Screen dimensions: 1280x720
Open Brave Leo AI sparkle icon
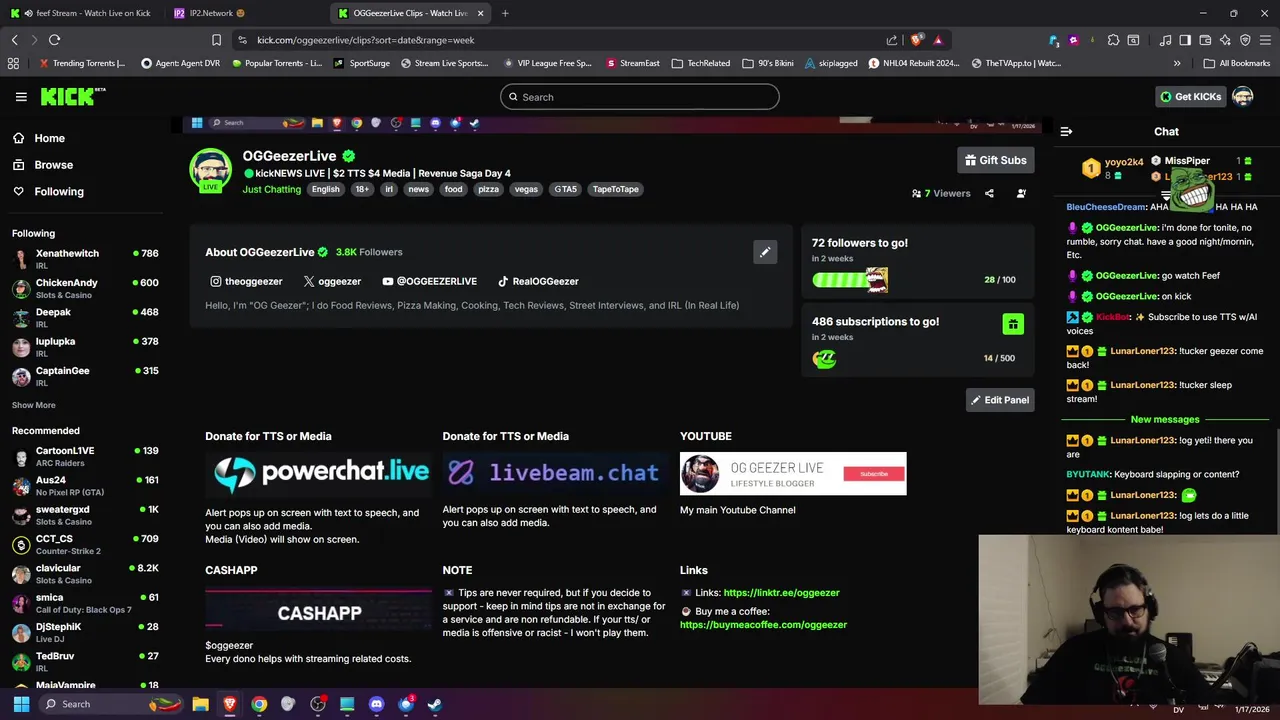(1225, 40)
